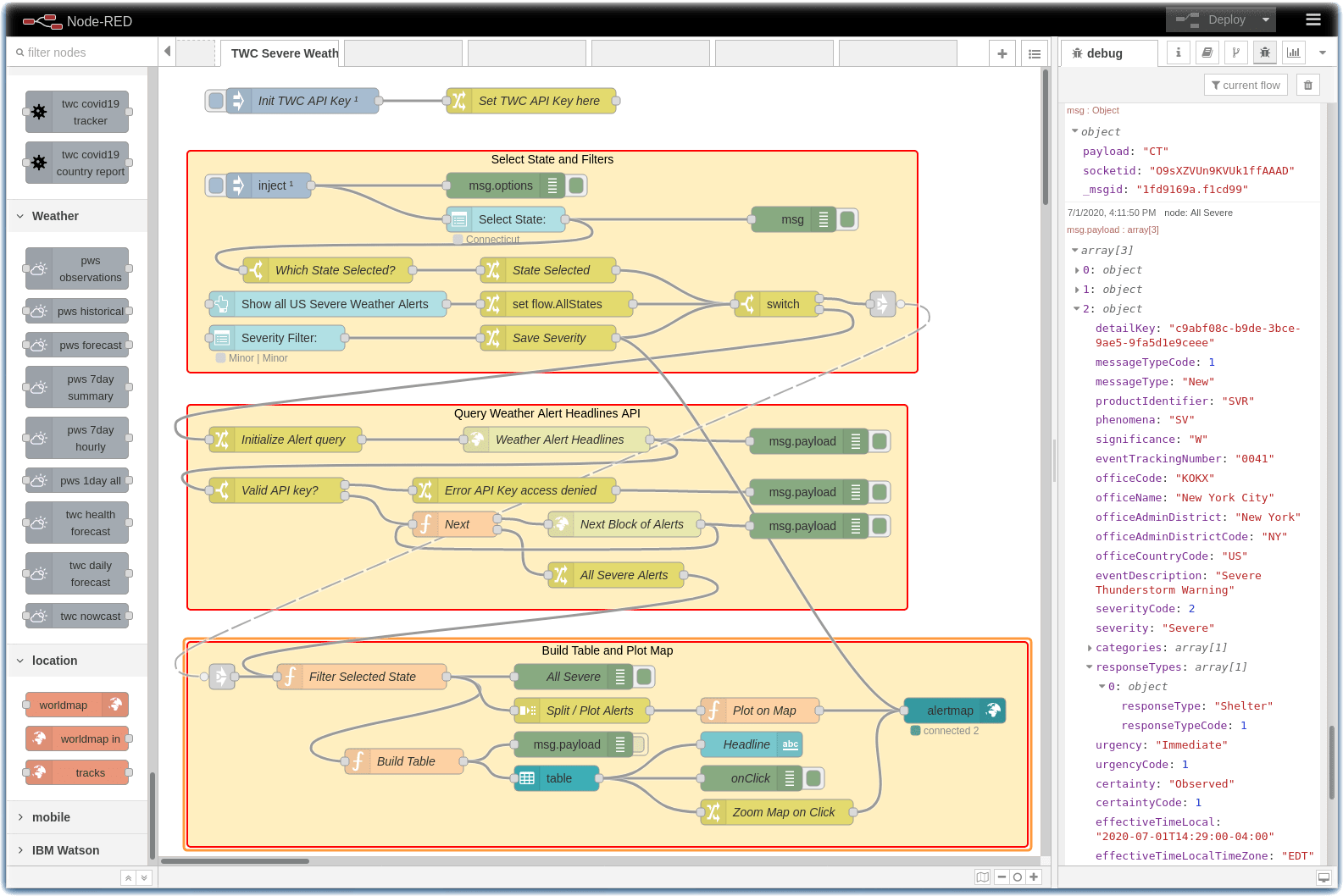Open the info sidebar tab icon

(x=1178, y=53)
